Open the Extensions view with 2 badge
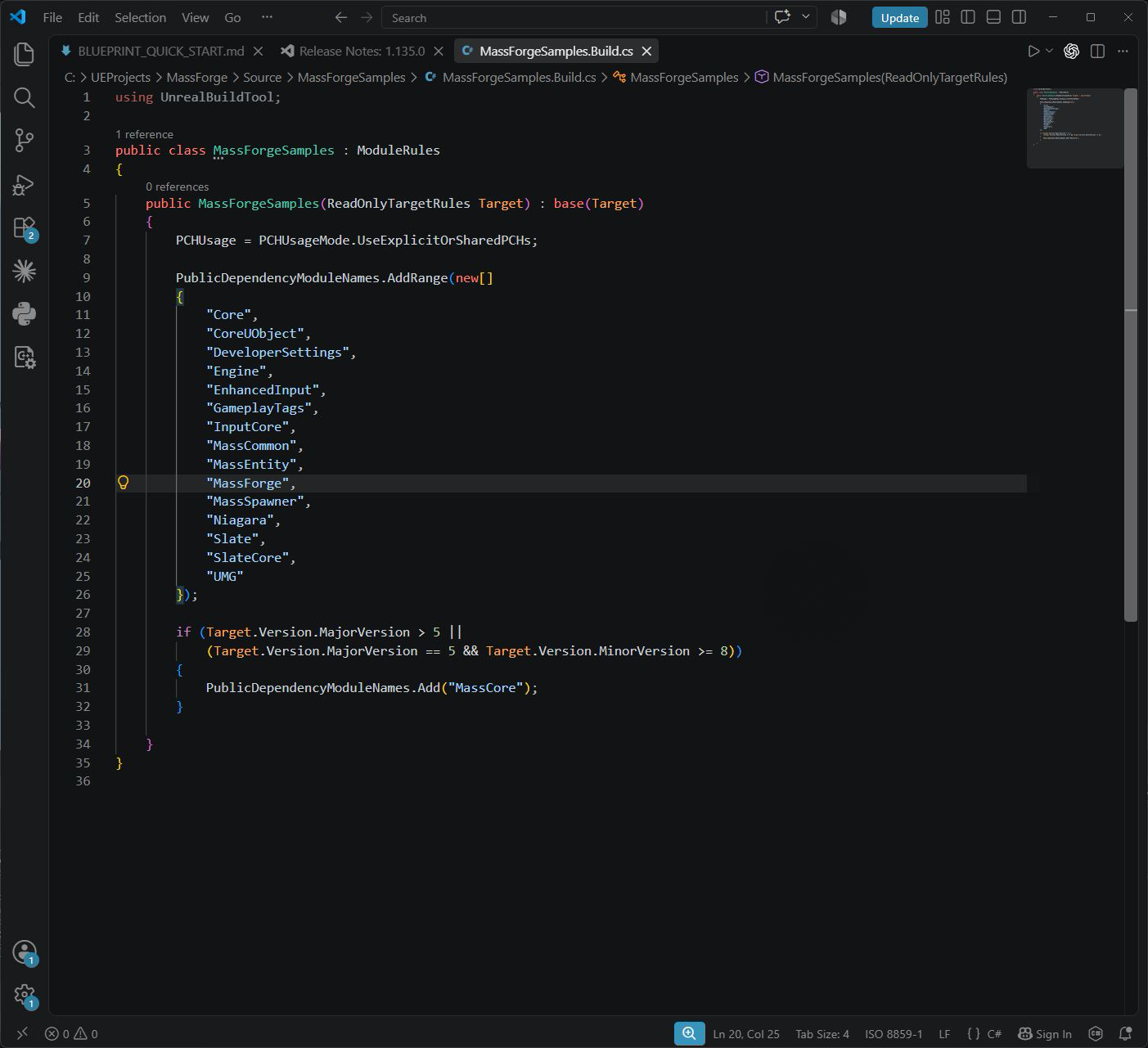The width and height of the screenshot is (1148, 1048). [25, 227]
